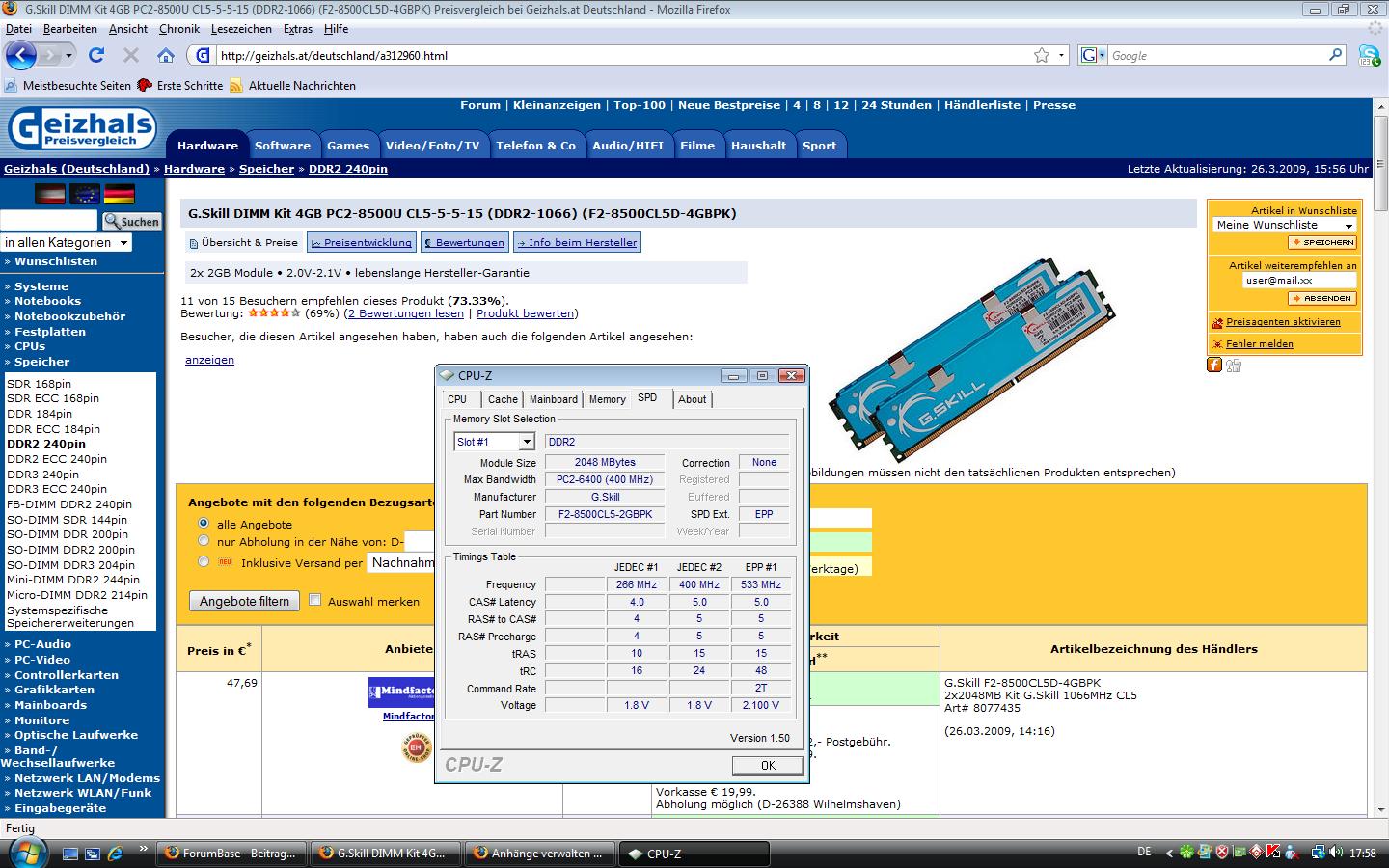Select the German flag in Geizhals sidebar
Viewport: 1389px width, 868px height.
(120, 194)
